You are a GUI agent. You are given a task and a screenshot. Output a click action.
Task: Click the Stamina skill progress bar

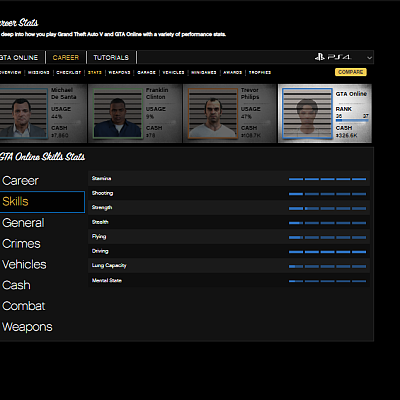[x=327, y=179]
